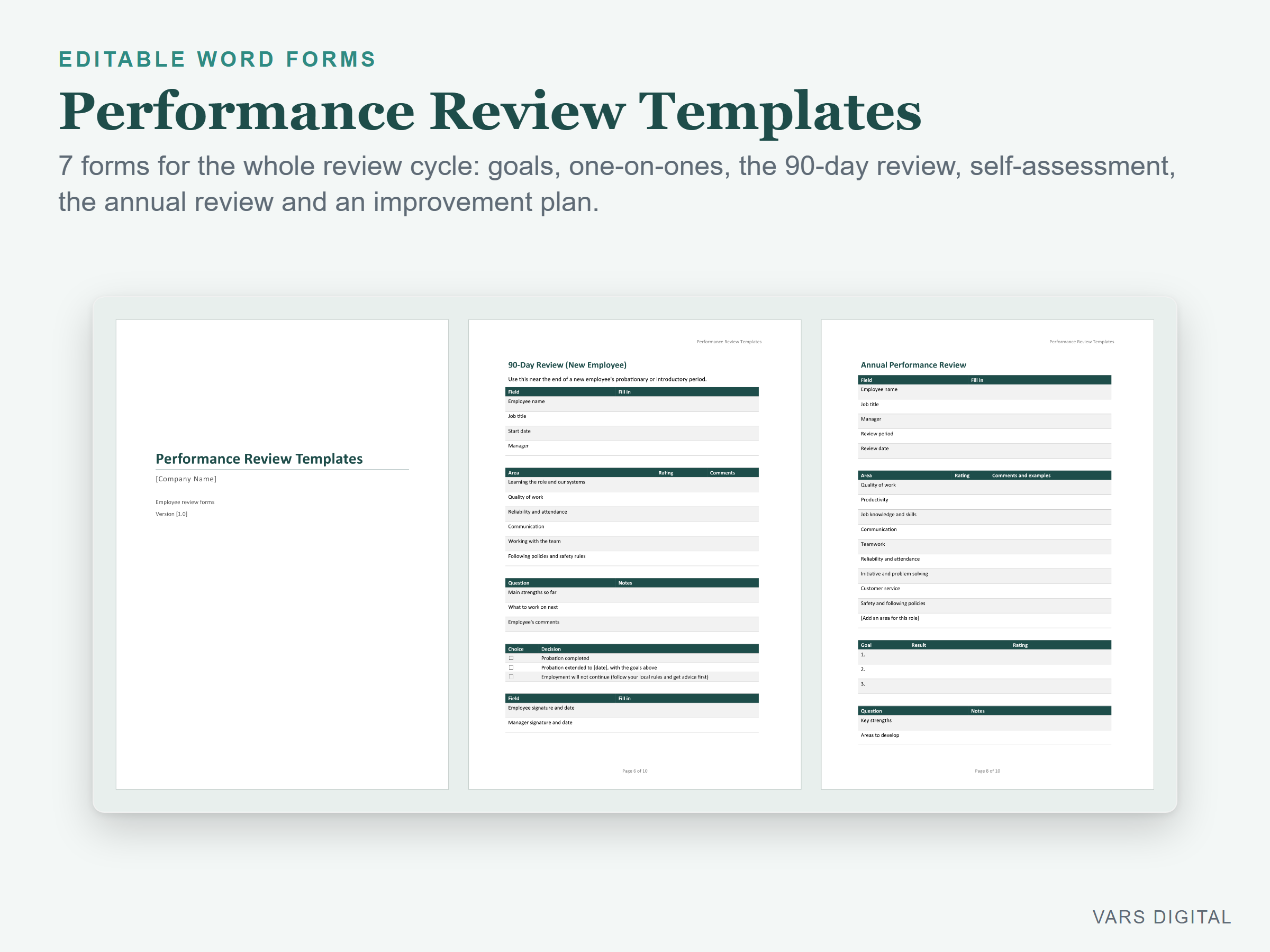1270x952 pixels.
Task: Open the 90-Day Review page thumbnail
Action: pos(634,554)
